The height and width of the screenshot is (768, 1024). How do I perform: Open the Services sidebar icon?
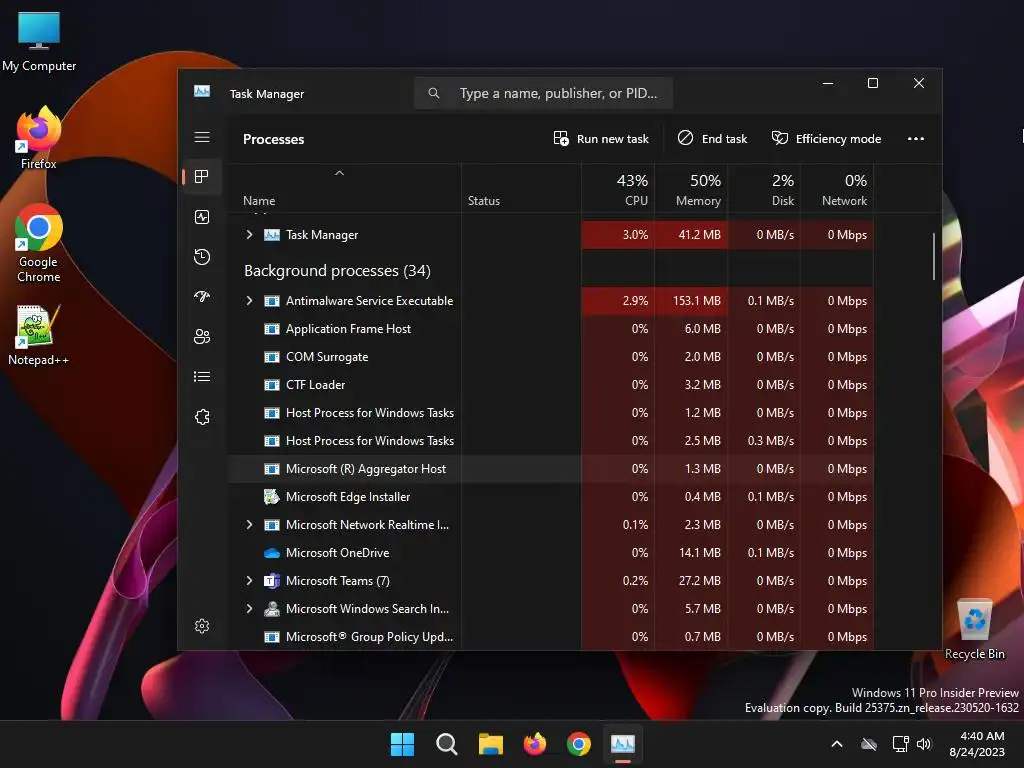pos(202,417)
